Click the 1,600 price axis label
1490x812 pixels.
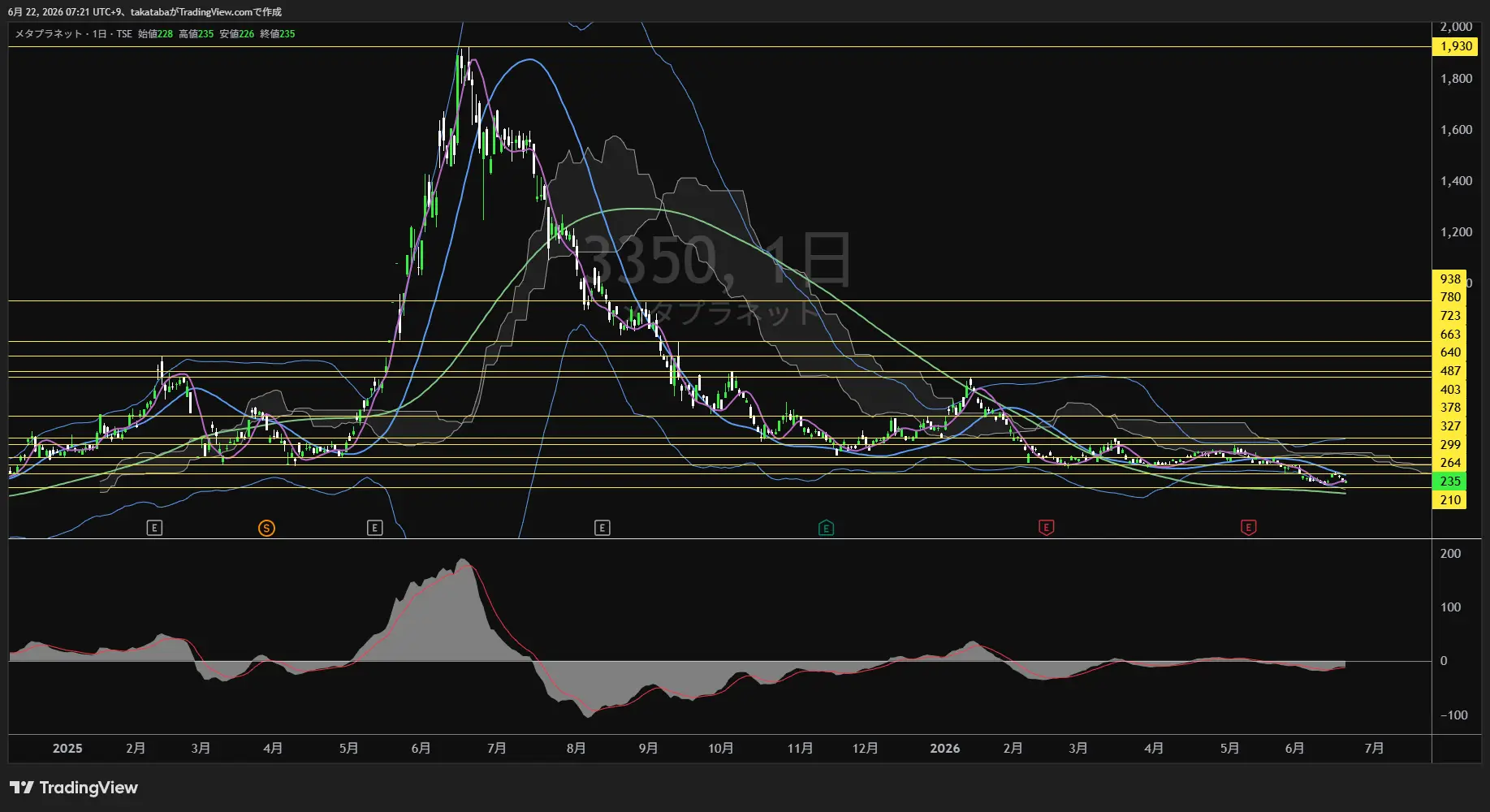point(1456,130)
